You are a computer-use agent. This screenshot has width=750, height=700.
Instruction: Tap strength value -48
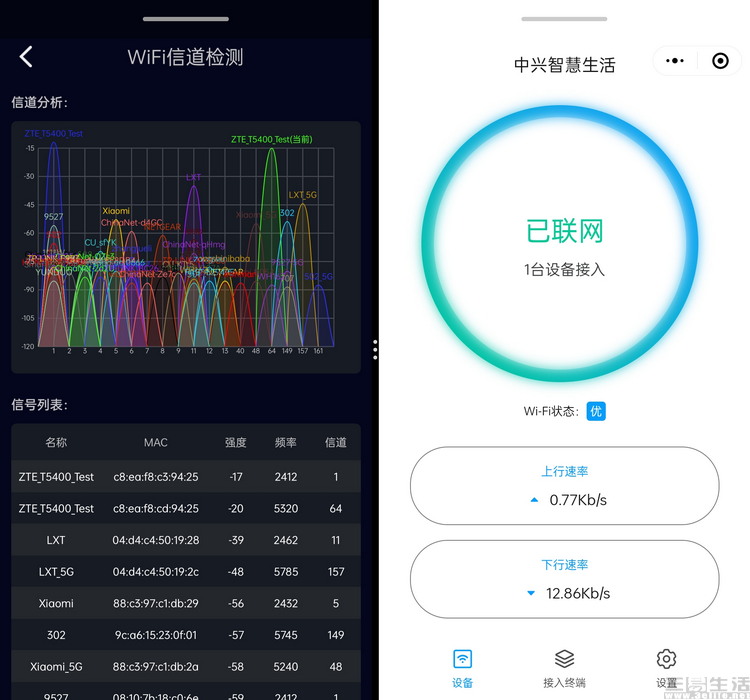coord(236,571)
